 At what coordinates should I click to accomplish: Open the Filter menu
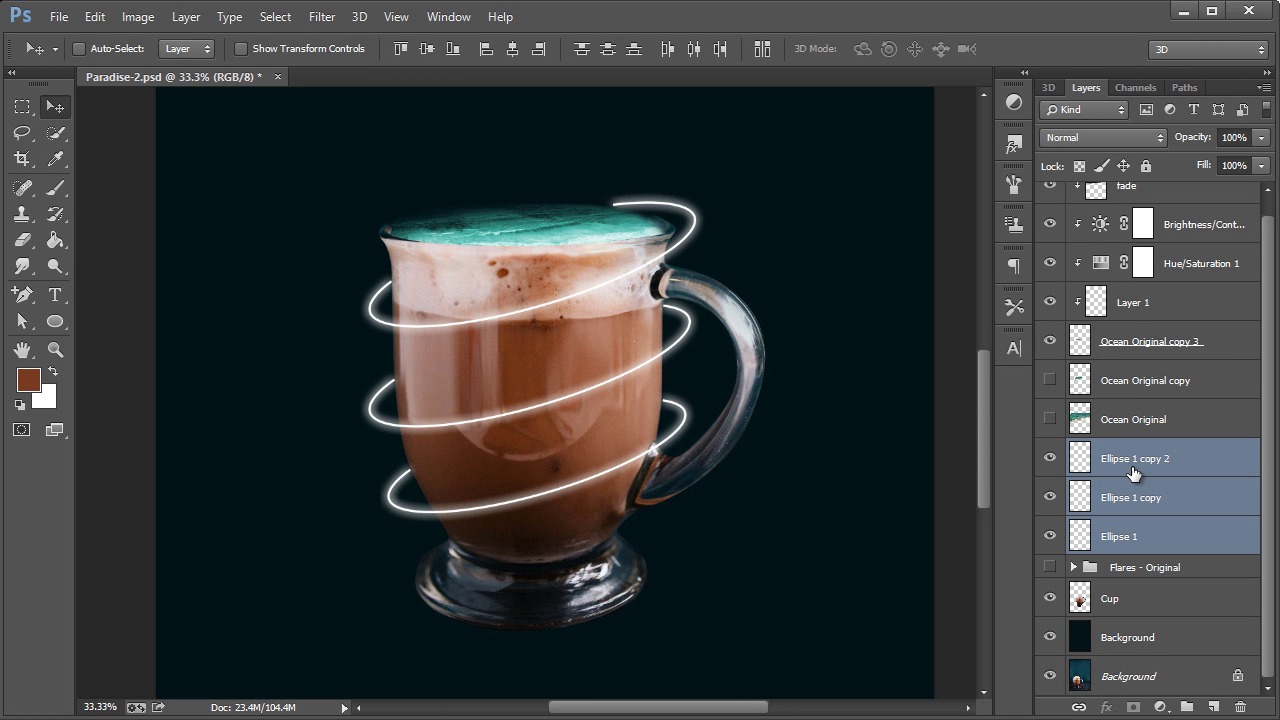(x=322, y=17)
